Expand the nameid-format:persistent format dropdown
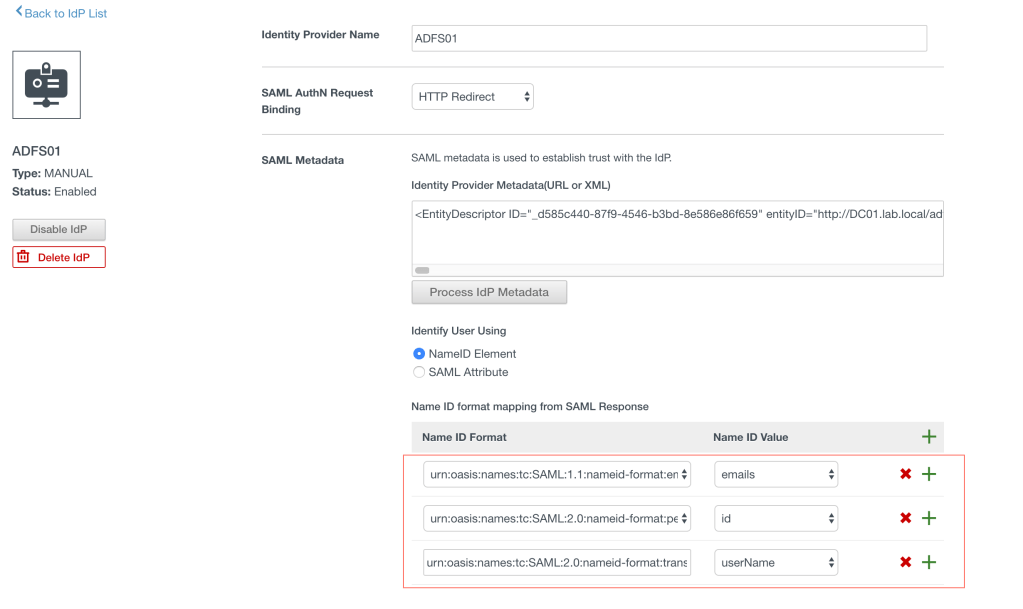This screenshot has width=1023, height=609. coord(557,518)
